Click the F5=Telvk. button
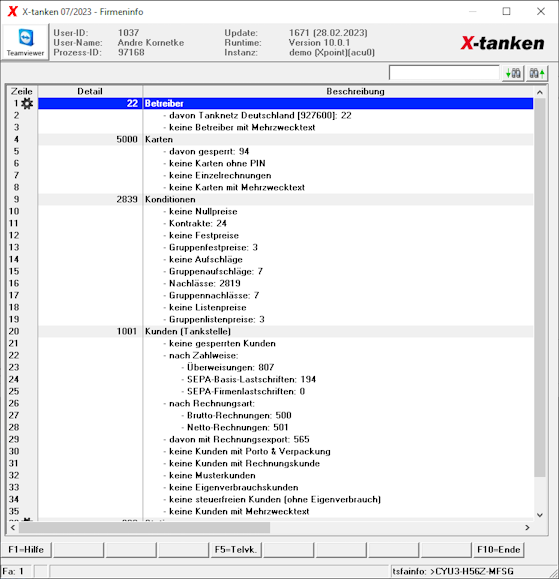Screen dimensions: 559x579 pyautogui.click(x=236, y=549)
